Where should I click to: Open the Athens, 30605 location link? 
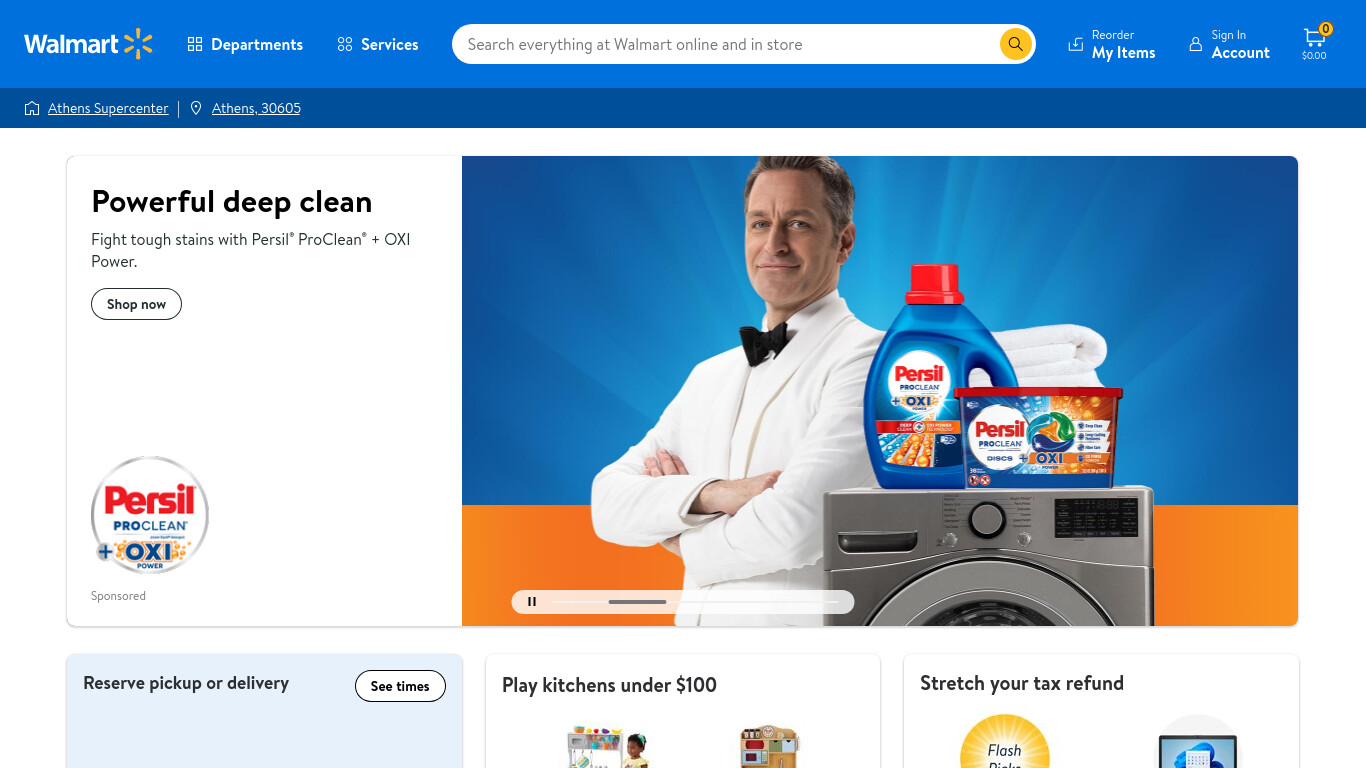coord(256,108)
